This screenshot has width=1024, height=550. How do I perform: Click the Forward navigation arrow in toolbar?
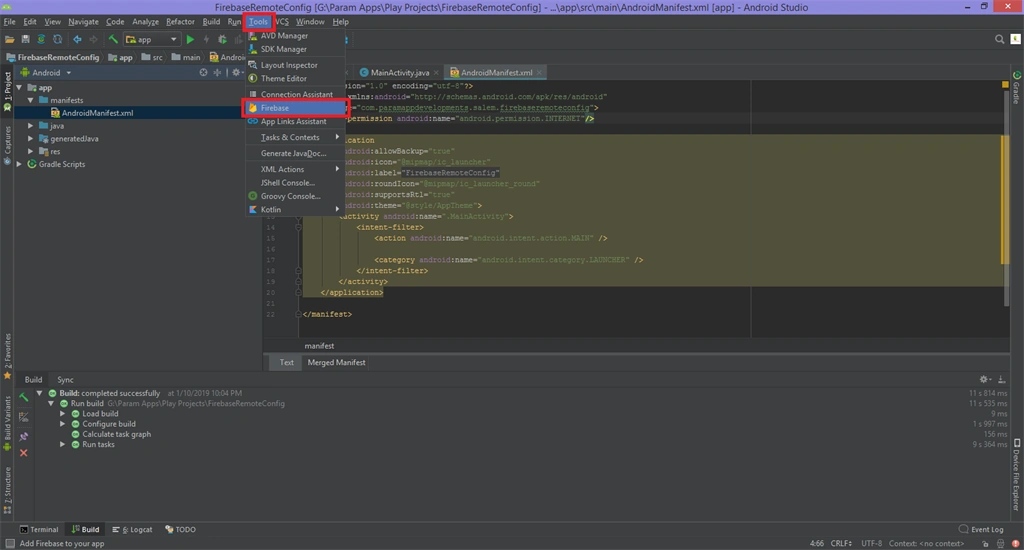coord(93,39)
